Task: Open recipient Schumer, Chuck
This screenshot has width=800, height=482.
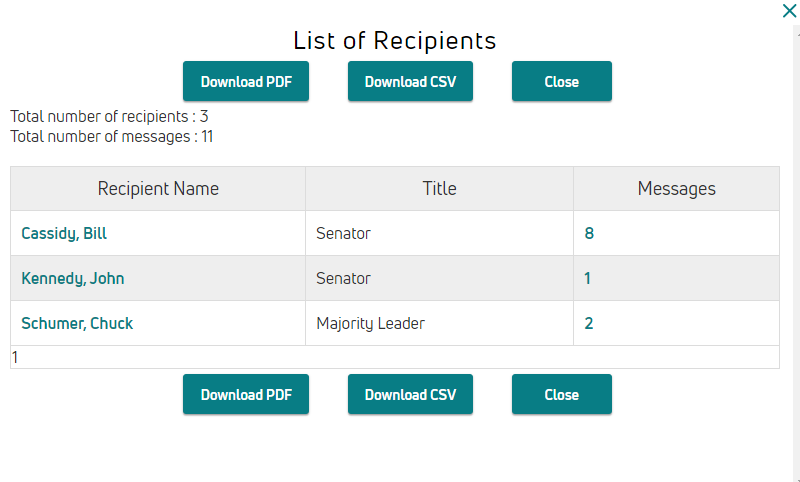Action: [77, 323]
